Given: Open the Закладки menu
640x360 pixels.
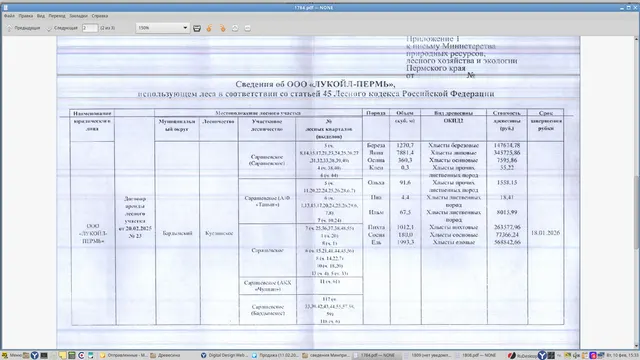Looking at the screenshot, I should (x=78, y=16).
